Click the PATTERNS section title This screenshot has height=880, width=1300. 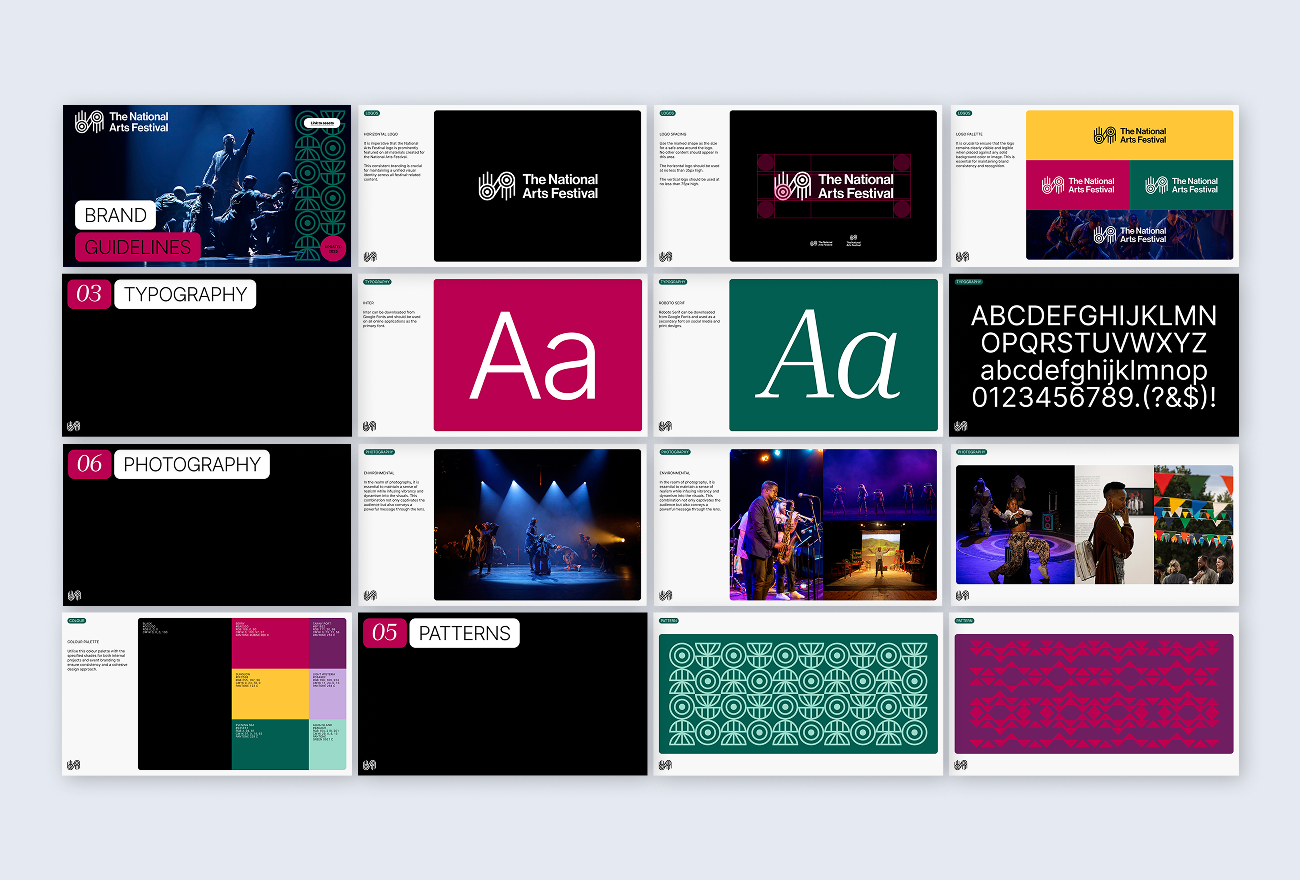[x=464, y=633]
